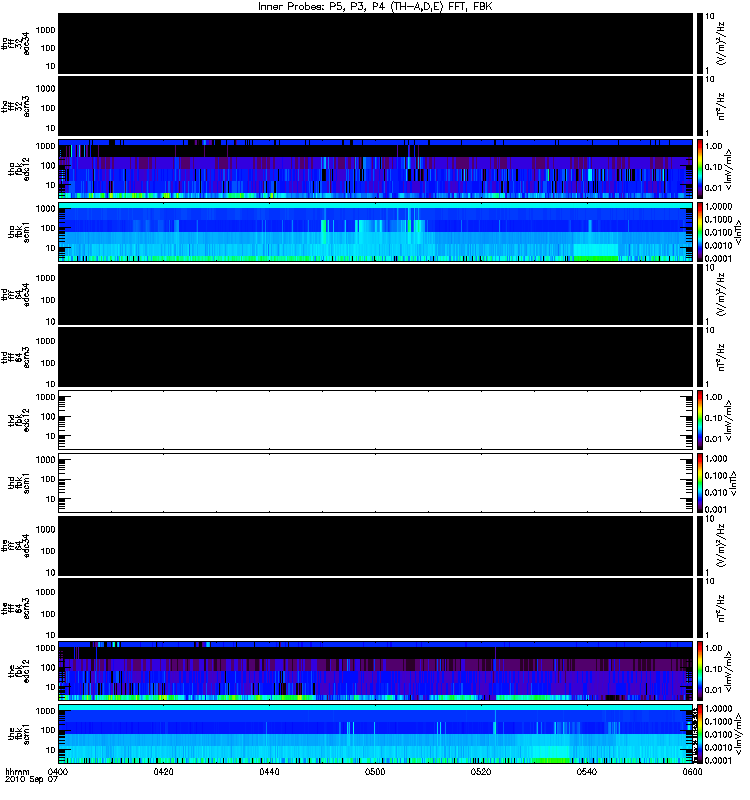Click the 'the fbk scm1' y-axis panel label

point(19,734)
